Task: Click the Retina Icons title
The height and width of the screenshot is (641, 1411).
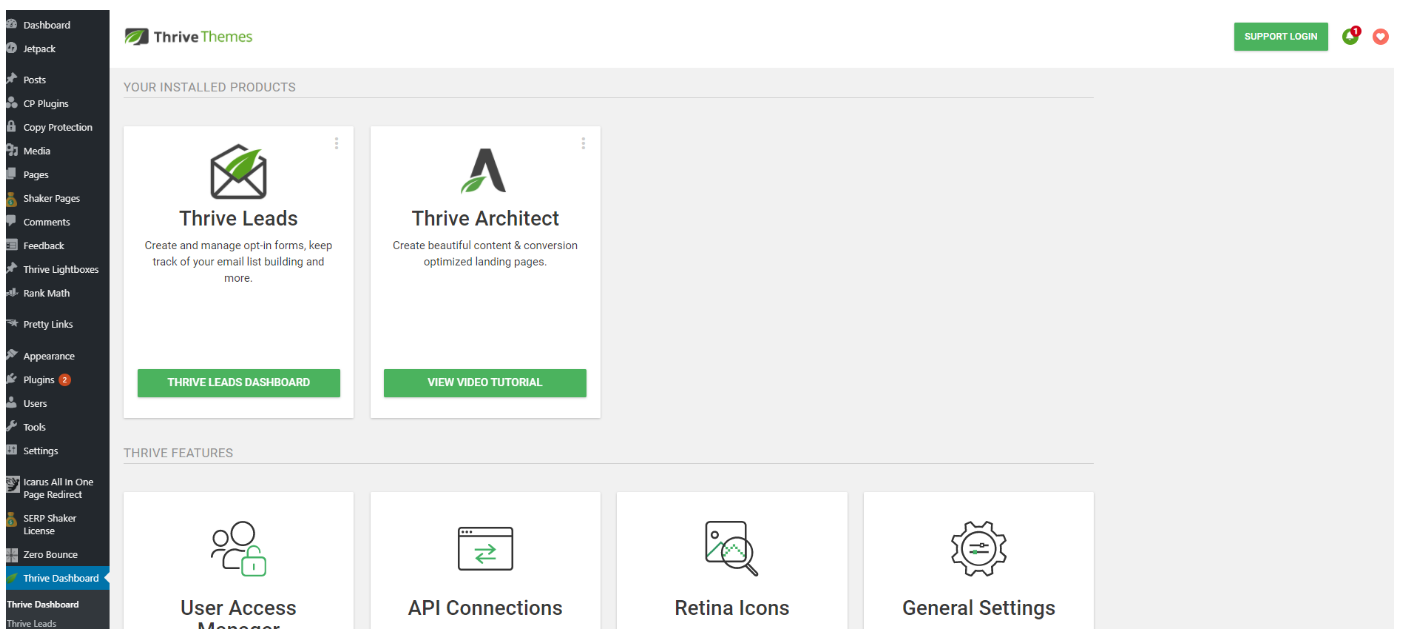Action: click(732, 608)
